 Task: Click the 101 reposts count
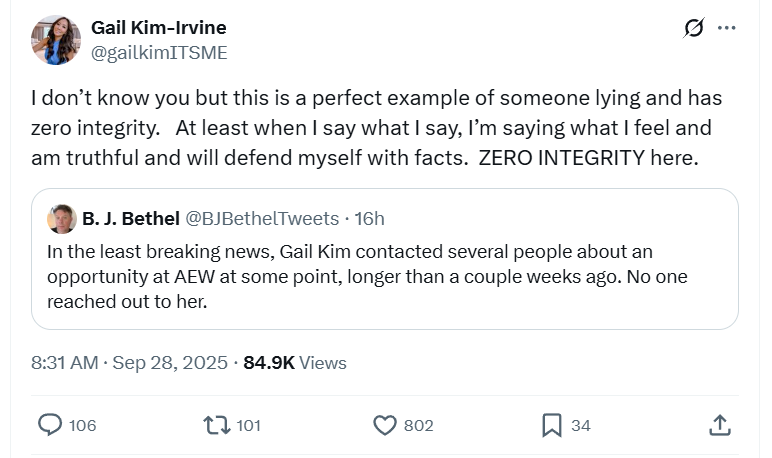[x=248, y=425]
